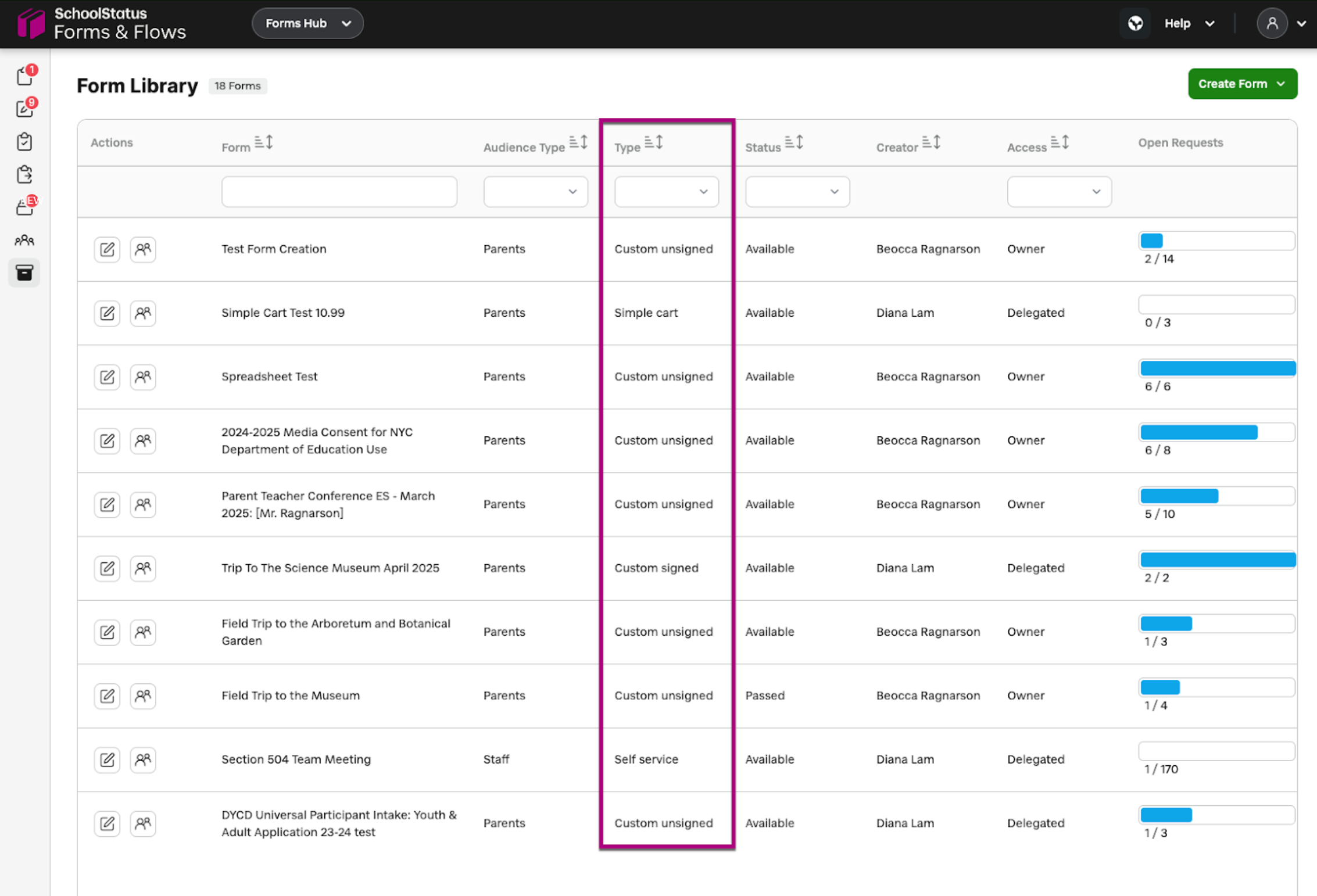Open the sidebar icon with red badge 1
Screen dimensions: 1317x896
click(x=25, y=76)
